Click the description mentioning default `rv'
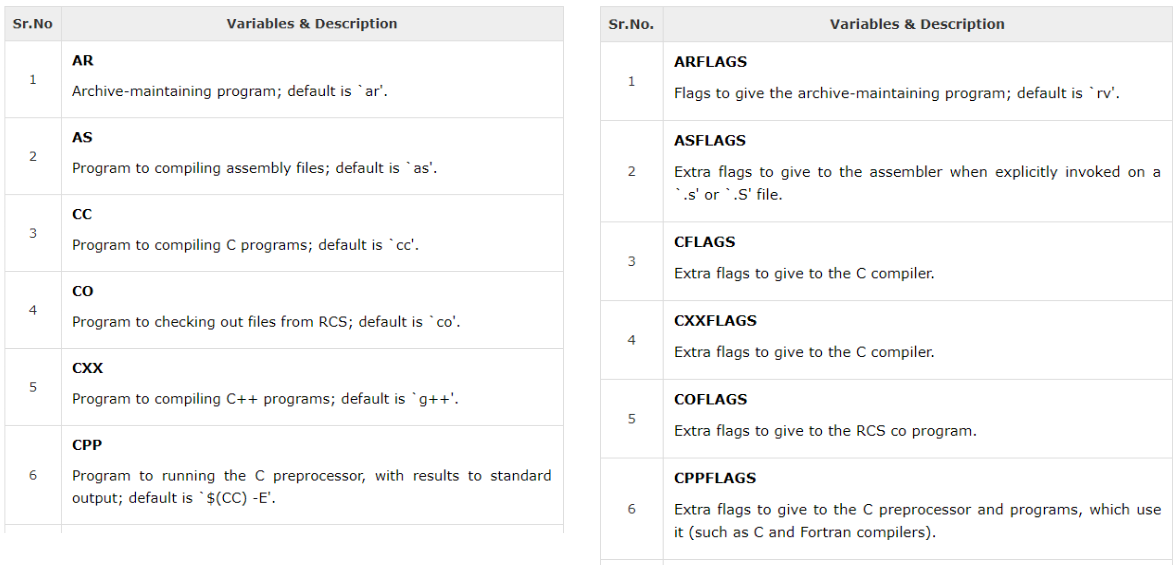Screen dimensions: 1175x565 [896, 93]
